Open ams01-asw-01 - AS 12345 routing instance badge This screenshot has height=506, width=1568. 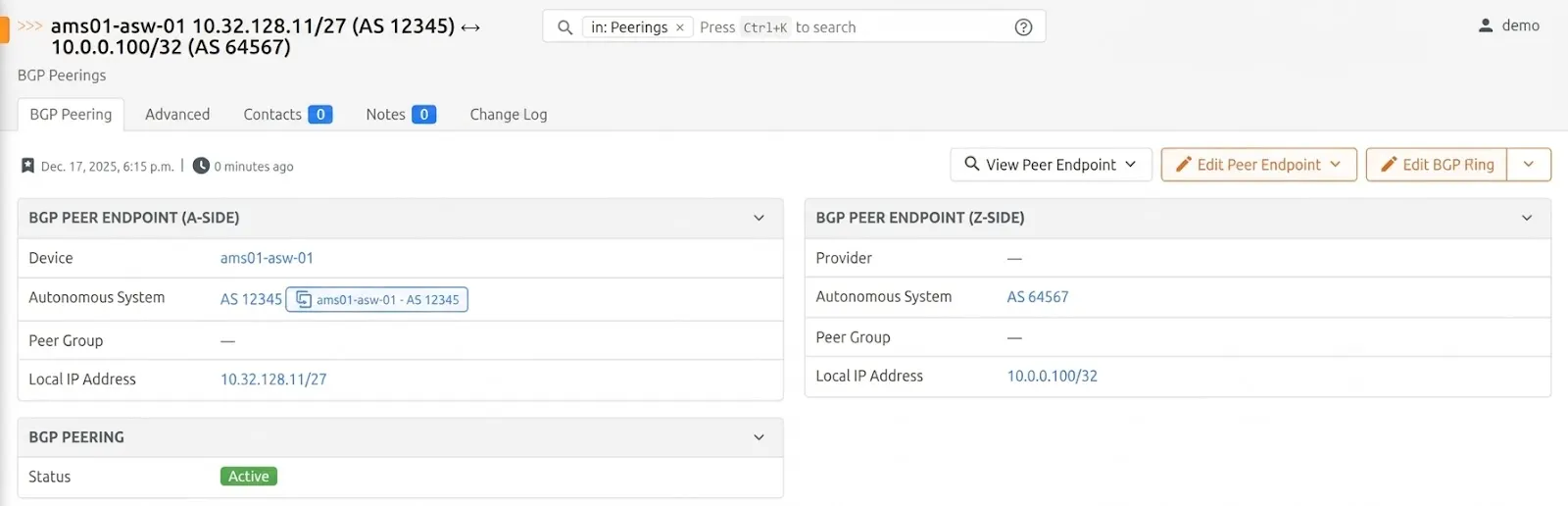(376, 299)
